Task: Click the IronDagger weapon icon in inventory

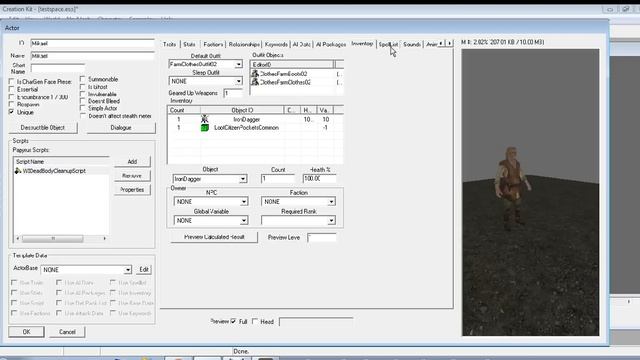Action: 204,119
